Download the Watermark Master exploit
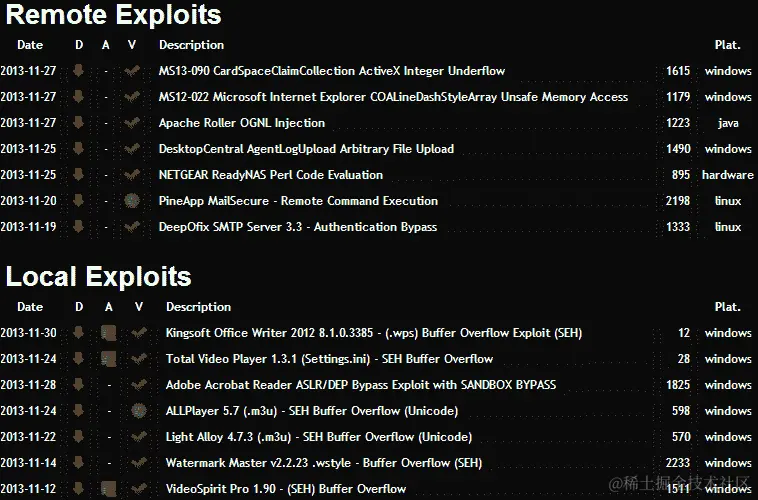 (78, 463)
